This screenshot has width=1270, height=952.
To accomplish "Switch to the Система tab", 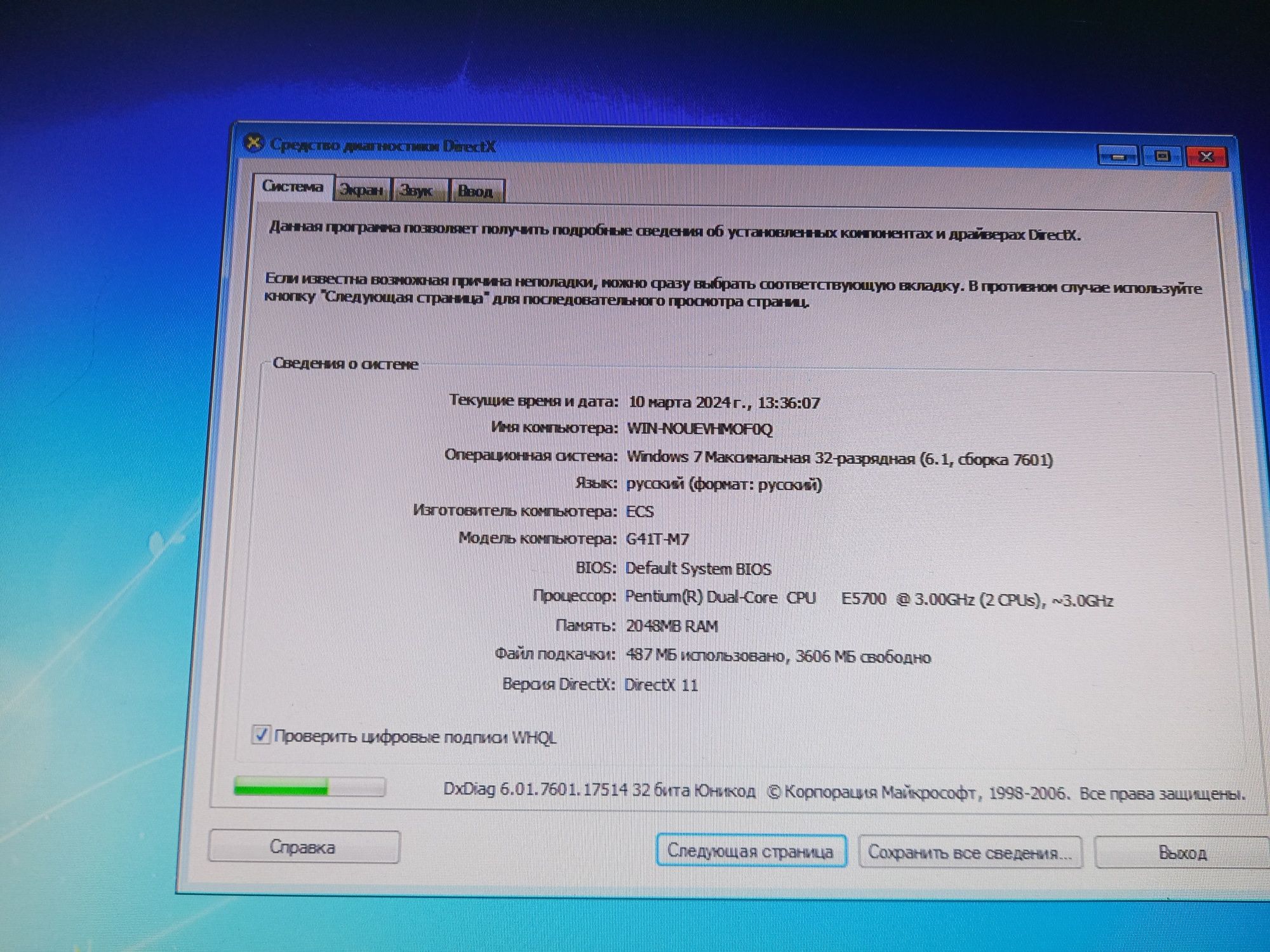I will click(293, 187).
